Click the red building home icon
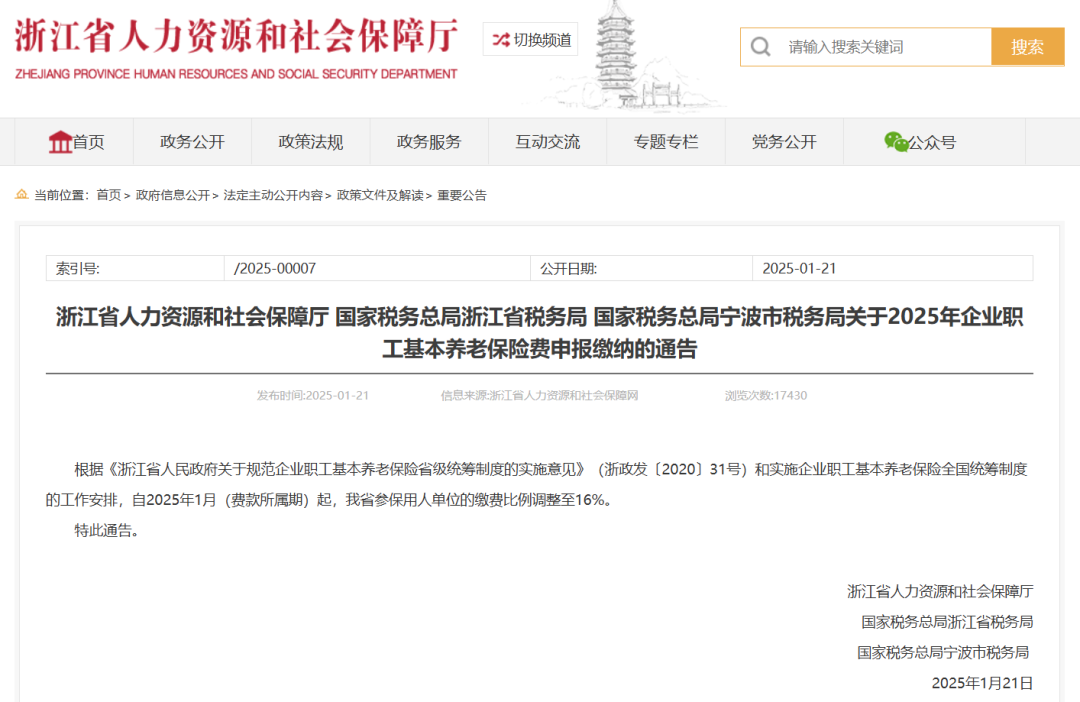Image resolution: width=1080 pixels, height=702 pixels. [x=60, y=142]
